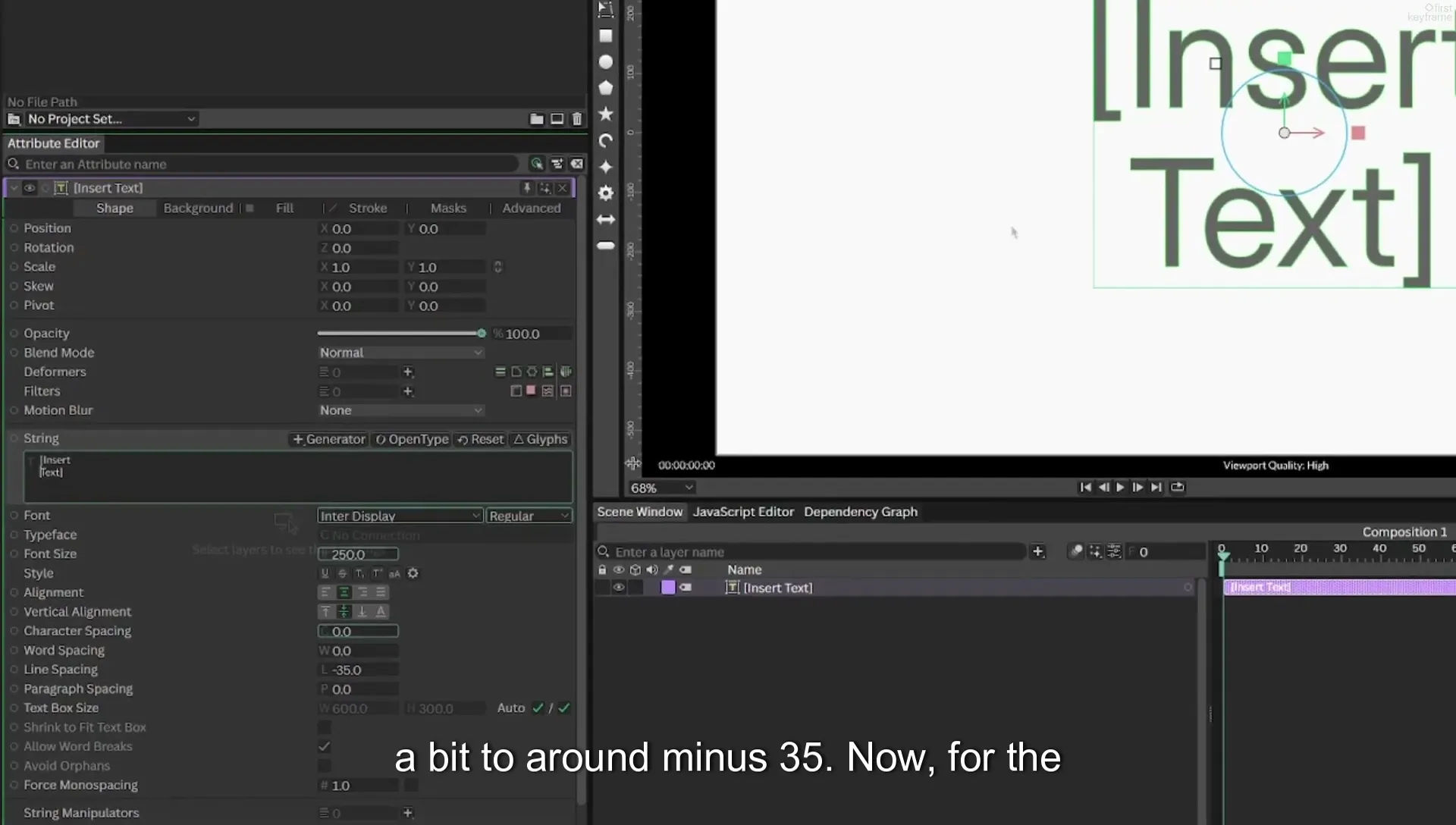Click the OpenType button
The width and height of the screenshot is (1456, 825).
[412, 439]
